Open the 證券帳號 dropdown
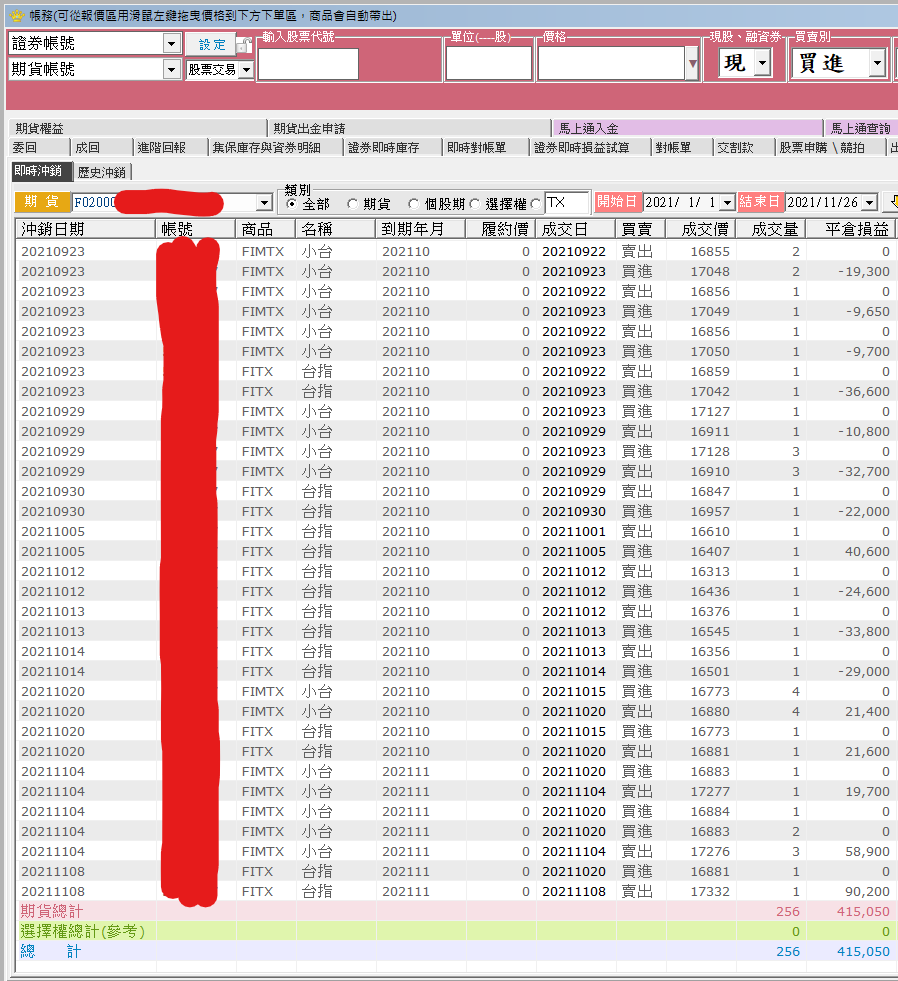The height and width of the screenshot is (981, 898). click(x=171, y=44)
